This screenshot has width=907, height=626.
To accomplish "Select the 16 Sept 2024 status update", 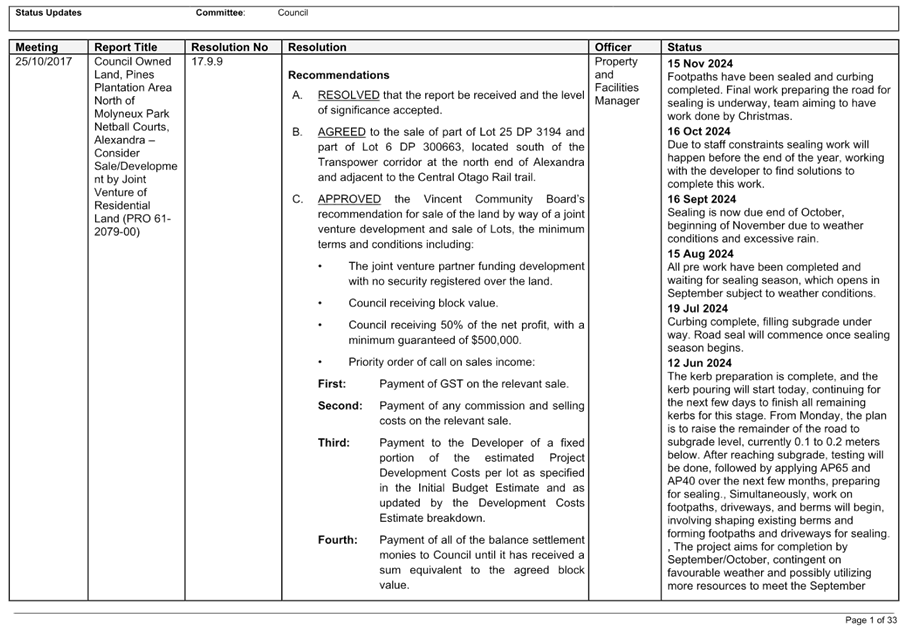I will [x=701, y=199].
